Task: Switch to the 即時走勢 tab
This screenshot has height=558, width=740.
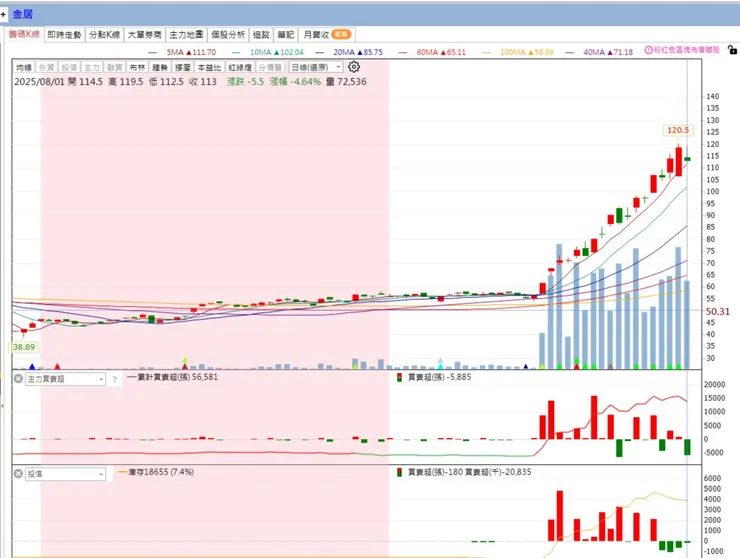Action: 64,34
